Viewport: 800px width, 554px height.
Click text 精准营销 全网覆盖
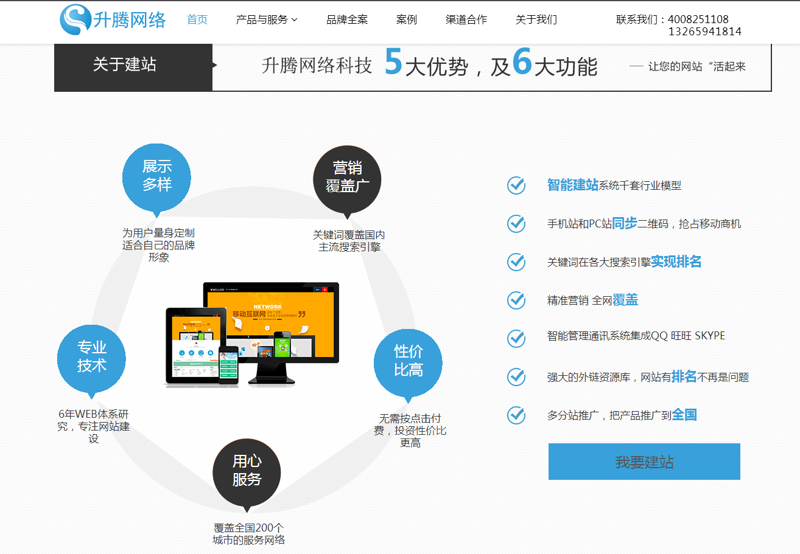coord(592,300)
